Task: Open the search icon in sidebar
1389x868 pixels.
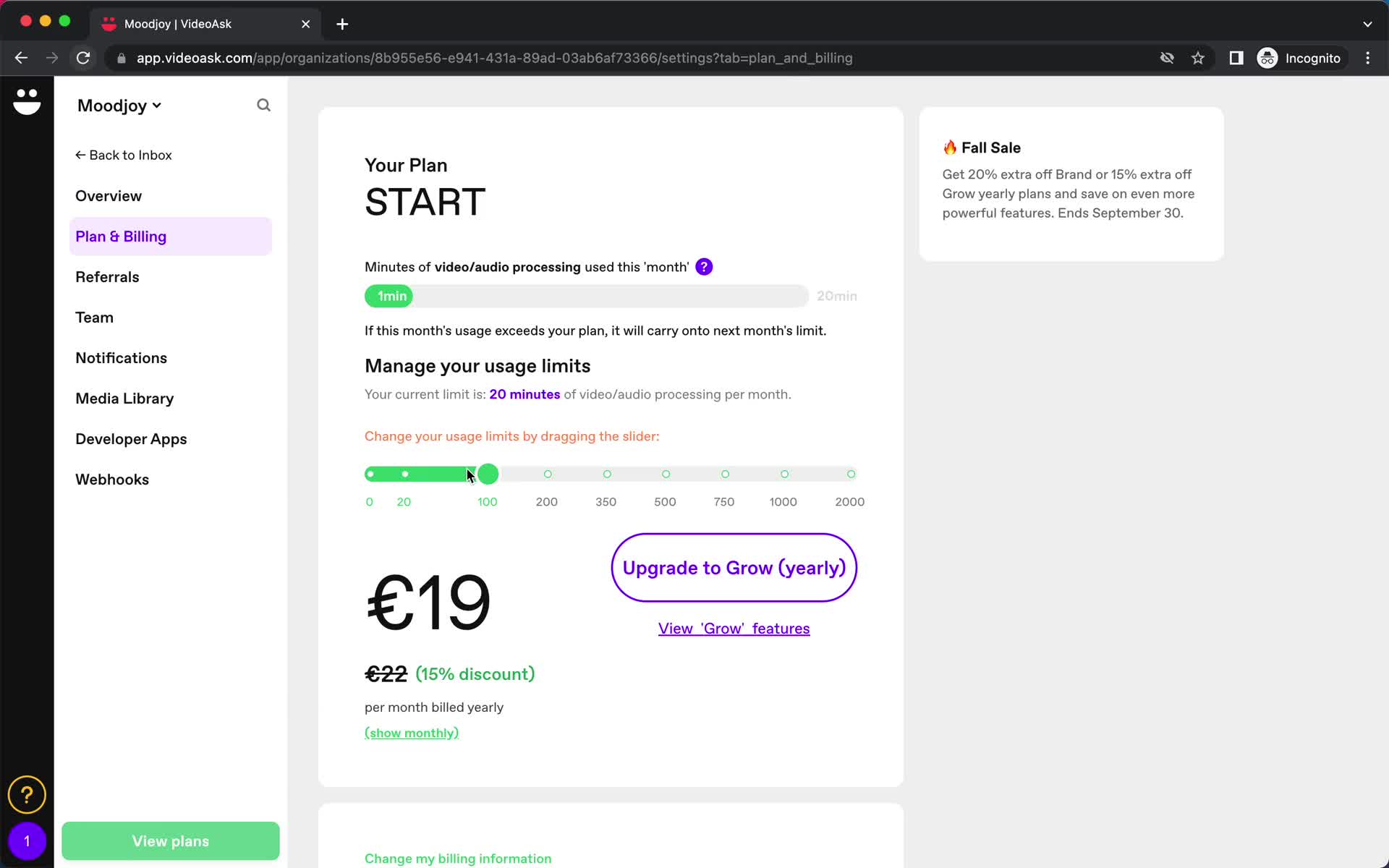Action: (264, 105)
